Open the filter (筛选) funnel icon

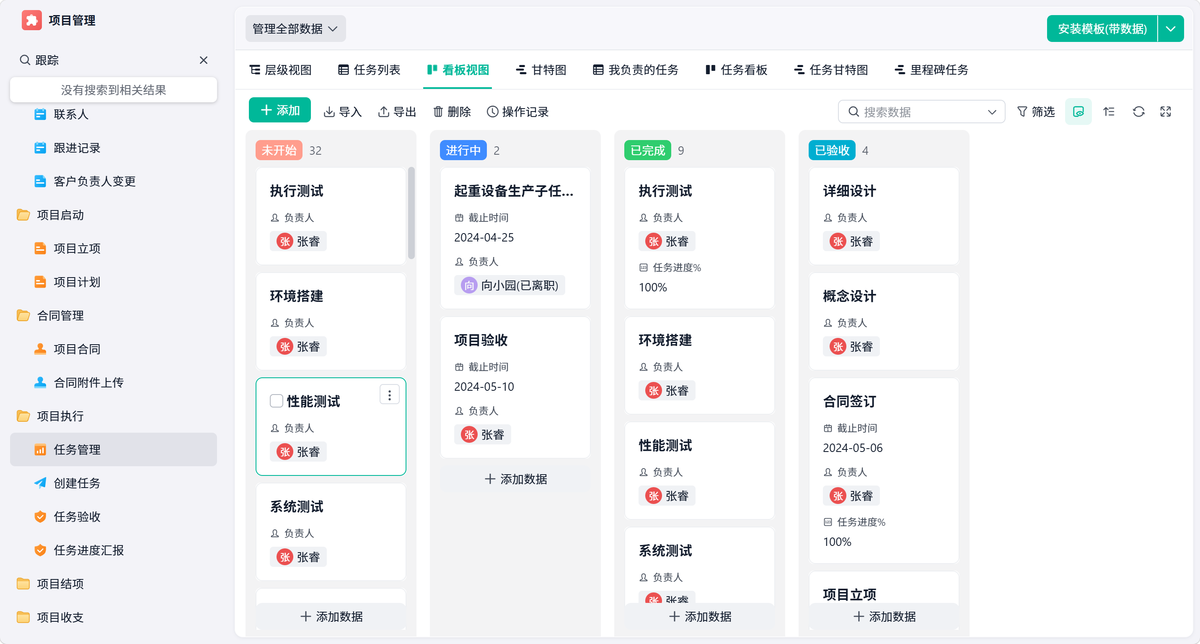coord(1022,112)
